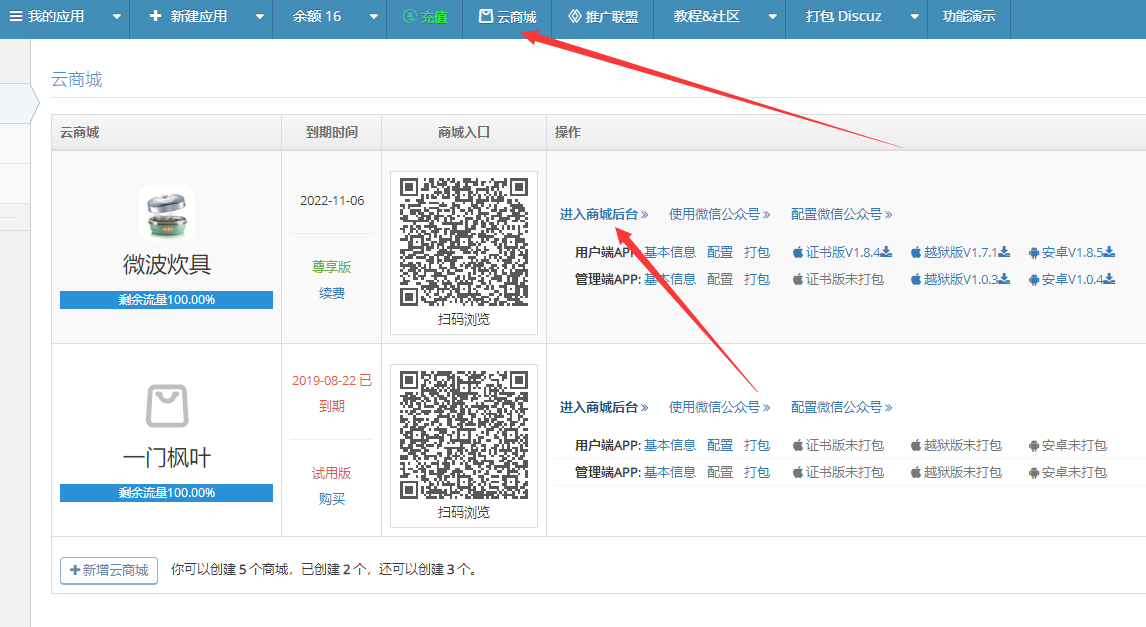The height and width of the screenshot is (627, 1146).
Task: Open the 功能演示 menu item
Action: (x=969, y=16)
